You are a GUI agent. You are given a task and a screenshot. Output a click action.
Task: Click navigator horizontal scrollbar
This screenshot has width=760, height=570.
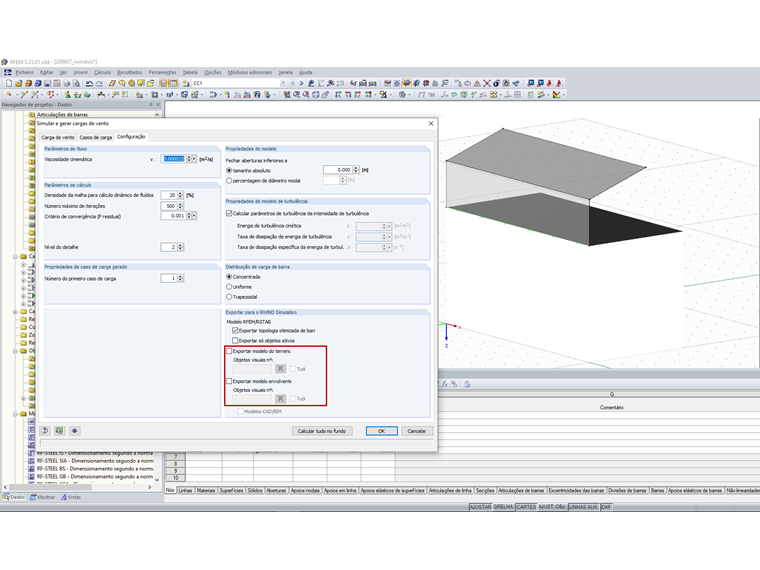[78, 487]
